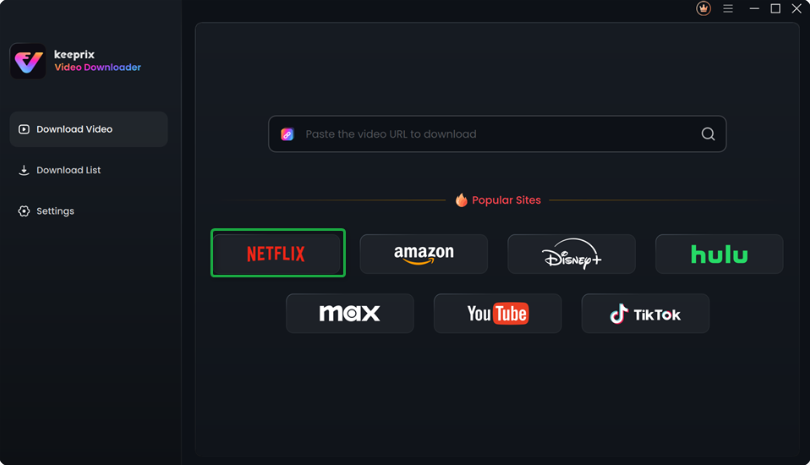Maximize the keeprix window
Viewport: 810px width, 465px height.
pos(775,8)
